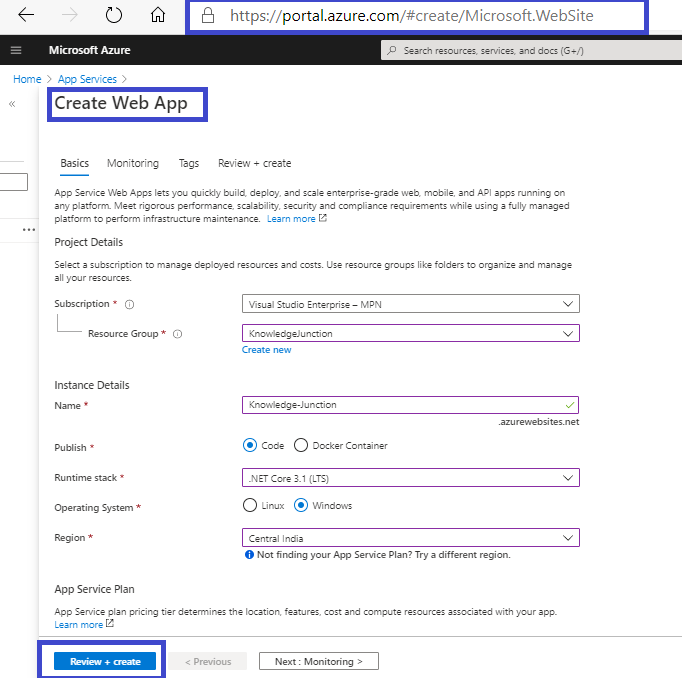Reload the page with refresh icon

114,15
